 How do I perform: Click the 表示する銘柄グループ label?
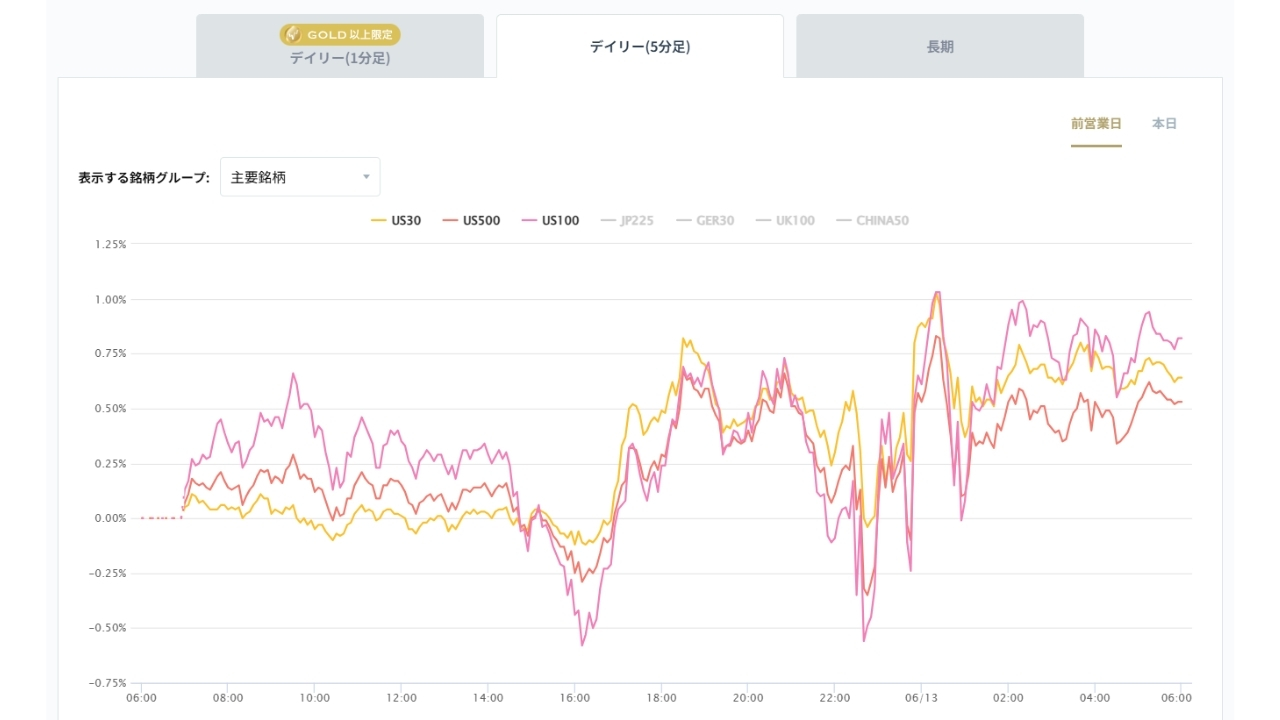click(144, 178)
